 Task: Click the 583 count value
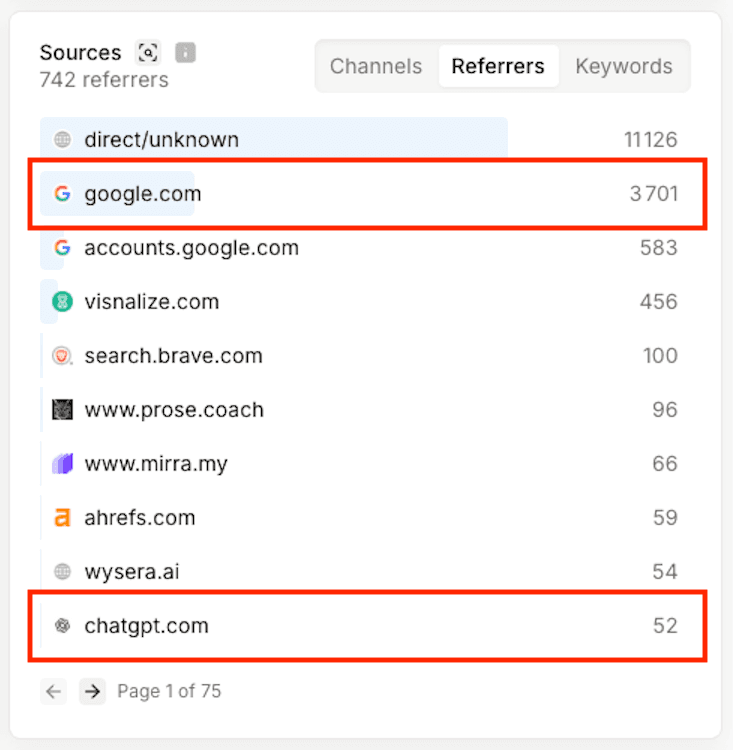pyautogui.click(x=659, y=248)
